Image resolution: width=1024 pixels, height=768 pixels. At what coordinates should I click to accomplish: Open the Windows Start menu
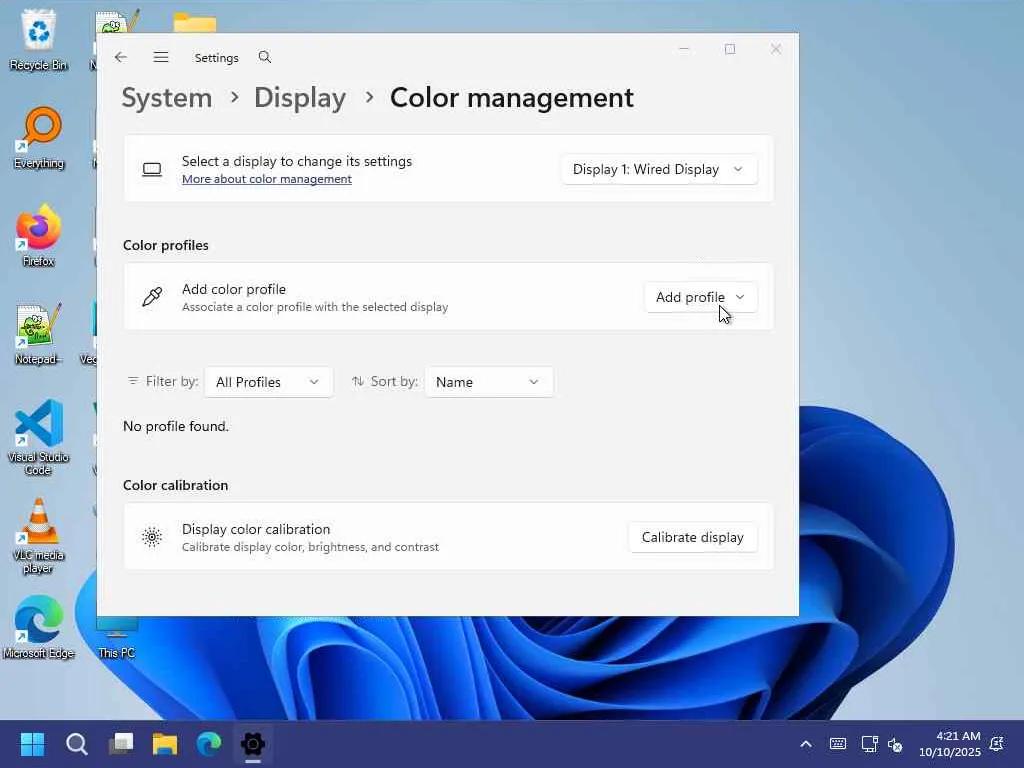[x=32, y=744]
